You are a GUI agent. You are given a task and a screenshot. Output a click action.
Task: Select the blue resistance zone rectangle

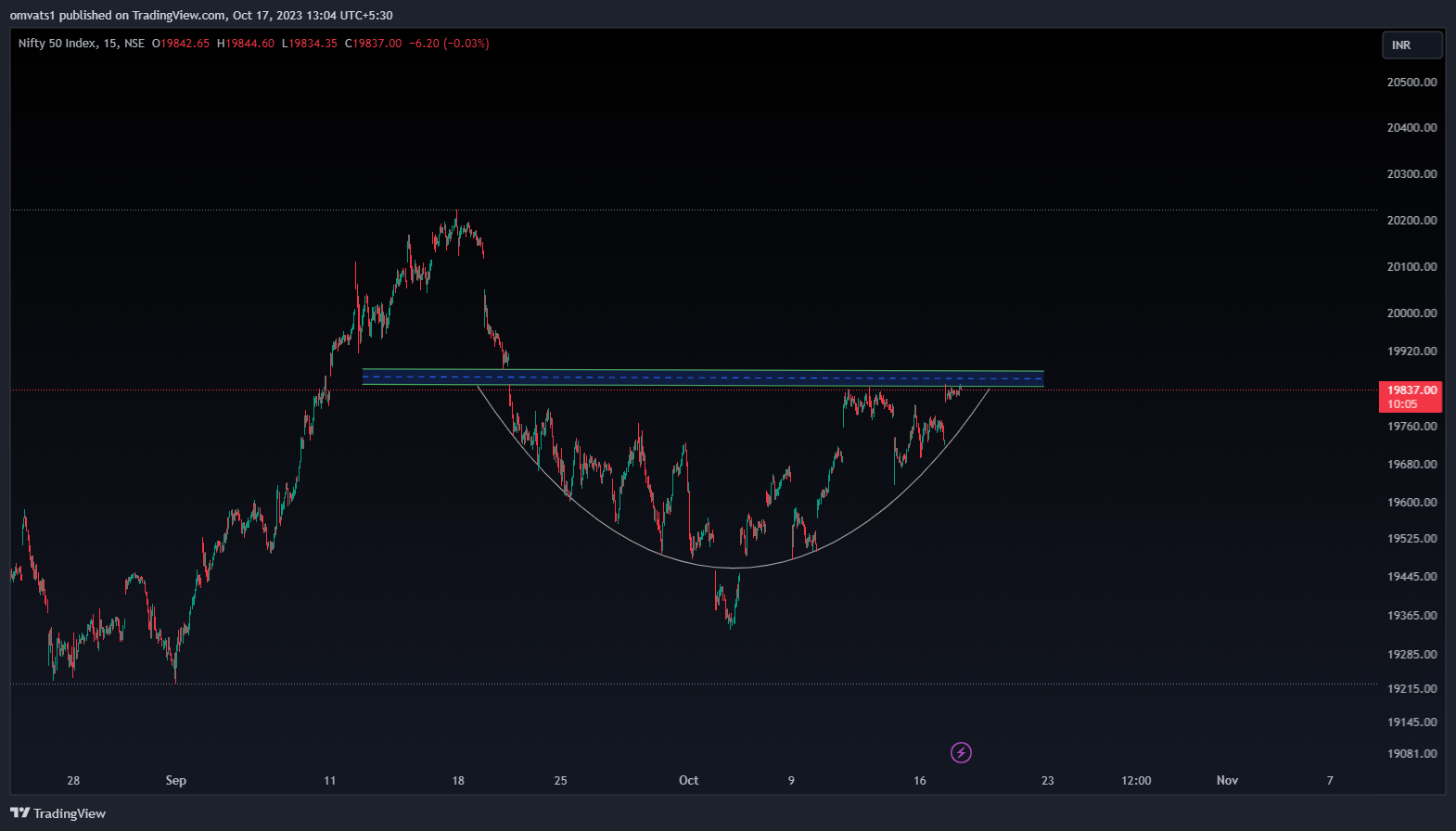[x=703, y=378]
